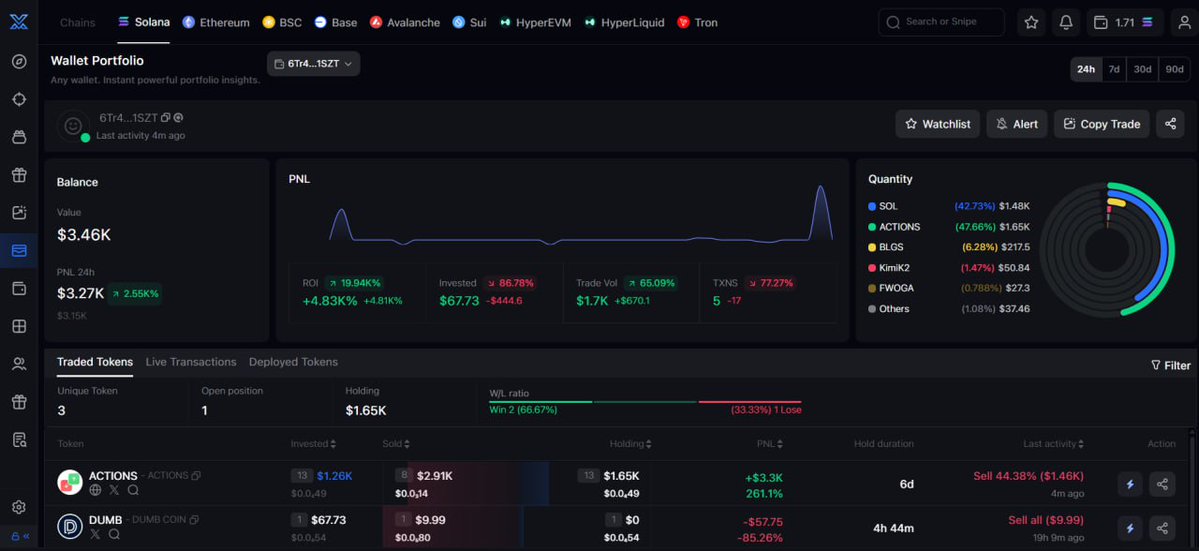Screen dimensions: 1199x551
Task: Click the wallet smiley avatar
Action: pos(73,126)
